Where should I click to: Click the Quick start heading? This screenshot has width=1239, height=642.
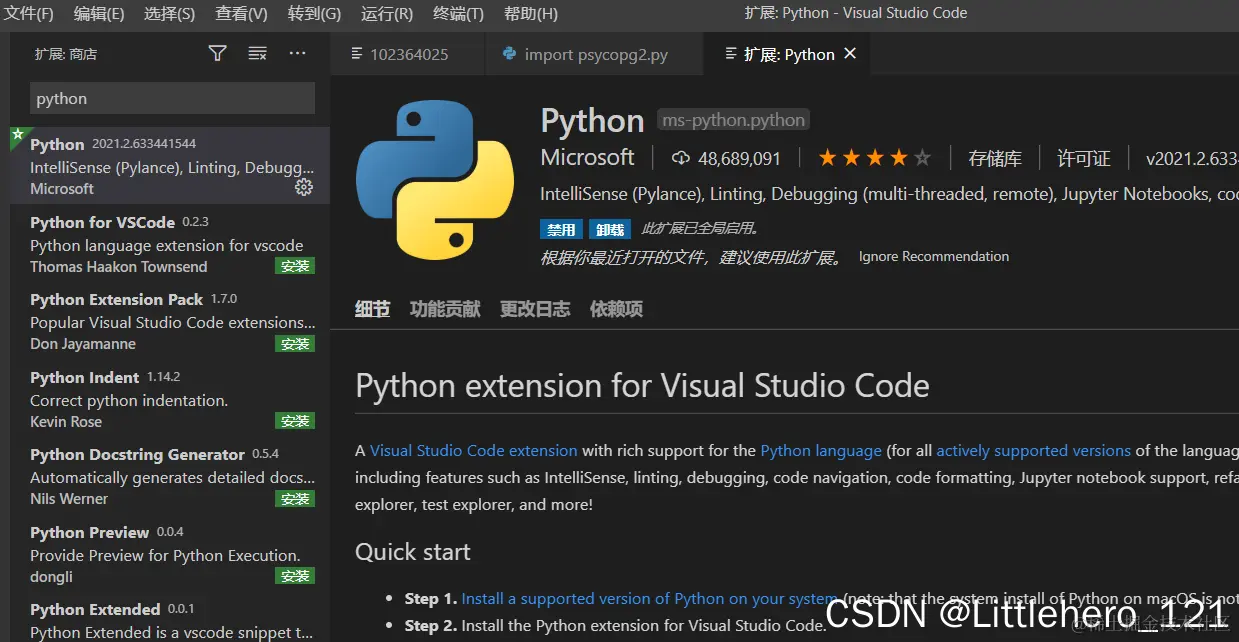(x=413, y=552)
